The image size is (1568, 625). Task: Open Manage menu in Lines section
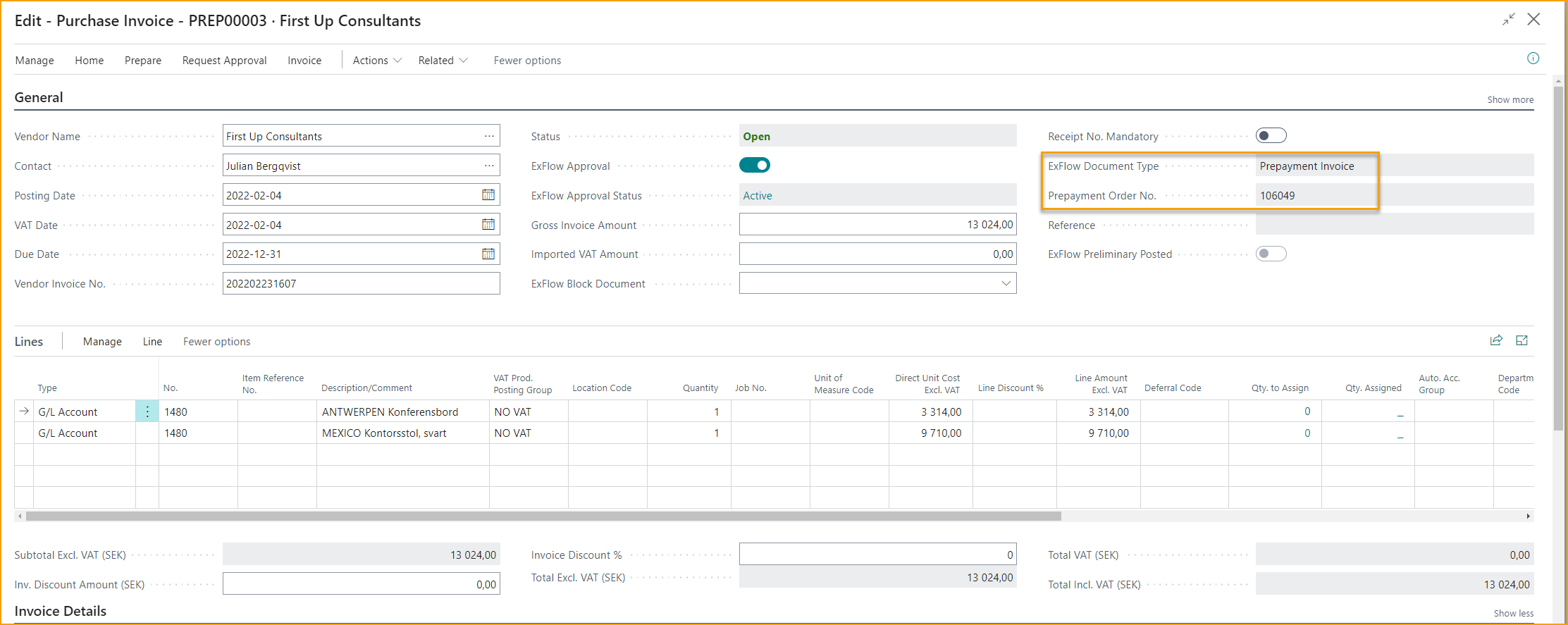coord(102,342)
